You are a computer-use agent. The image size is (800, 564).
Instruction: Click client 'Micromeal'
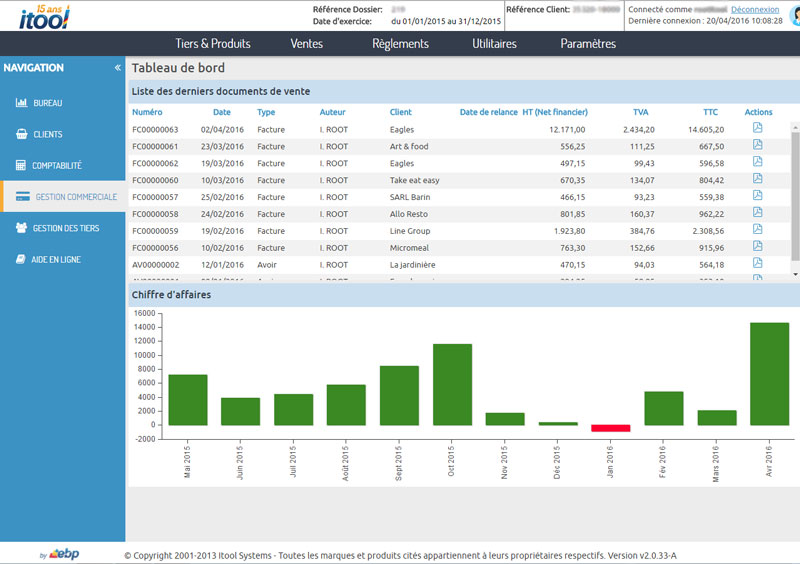409,248
